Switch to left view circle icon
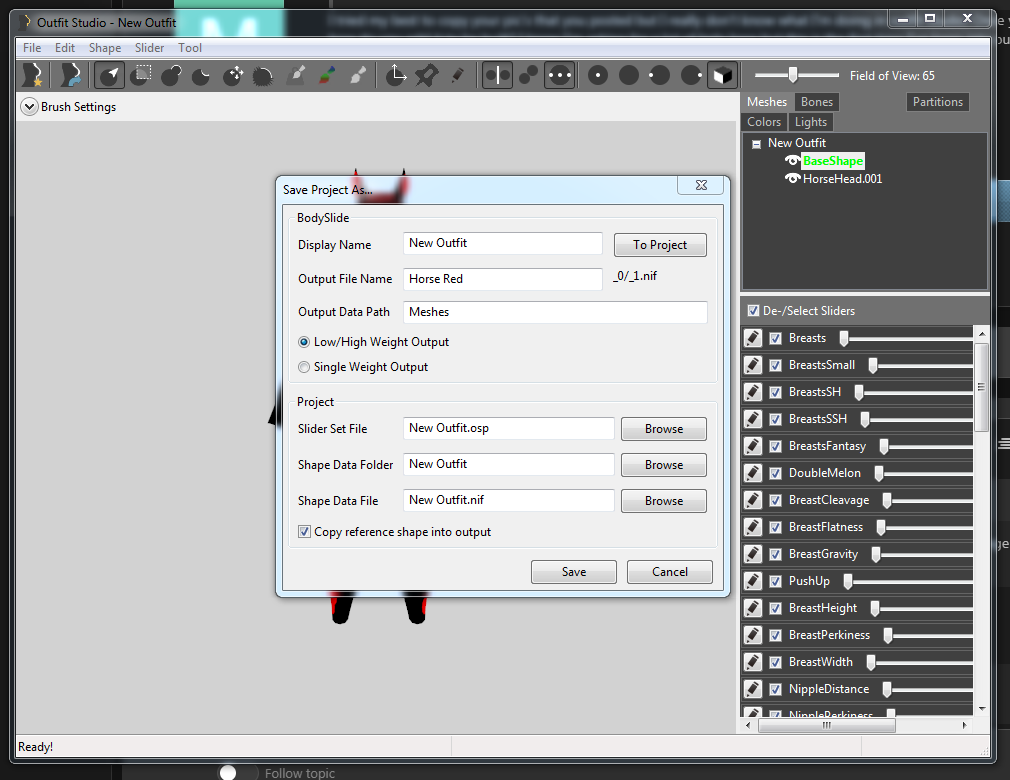1010x780 pixels. tap(660, 75)
